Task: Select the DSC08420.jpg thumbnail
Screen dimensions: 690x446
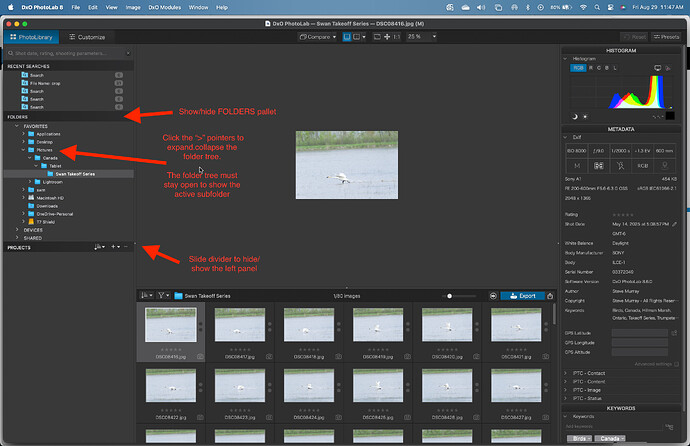Action: [447, 325]
